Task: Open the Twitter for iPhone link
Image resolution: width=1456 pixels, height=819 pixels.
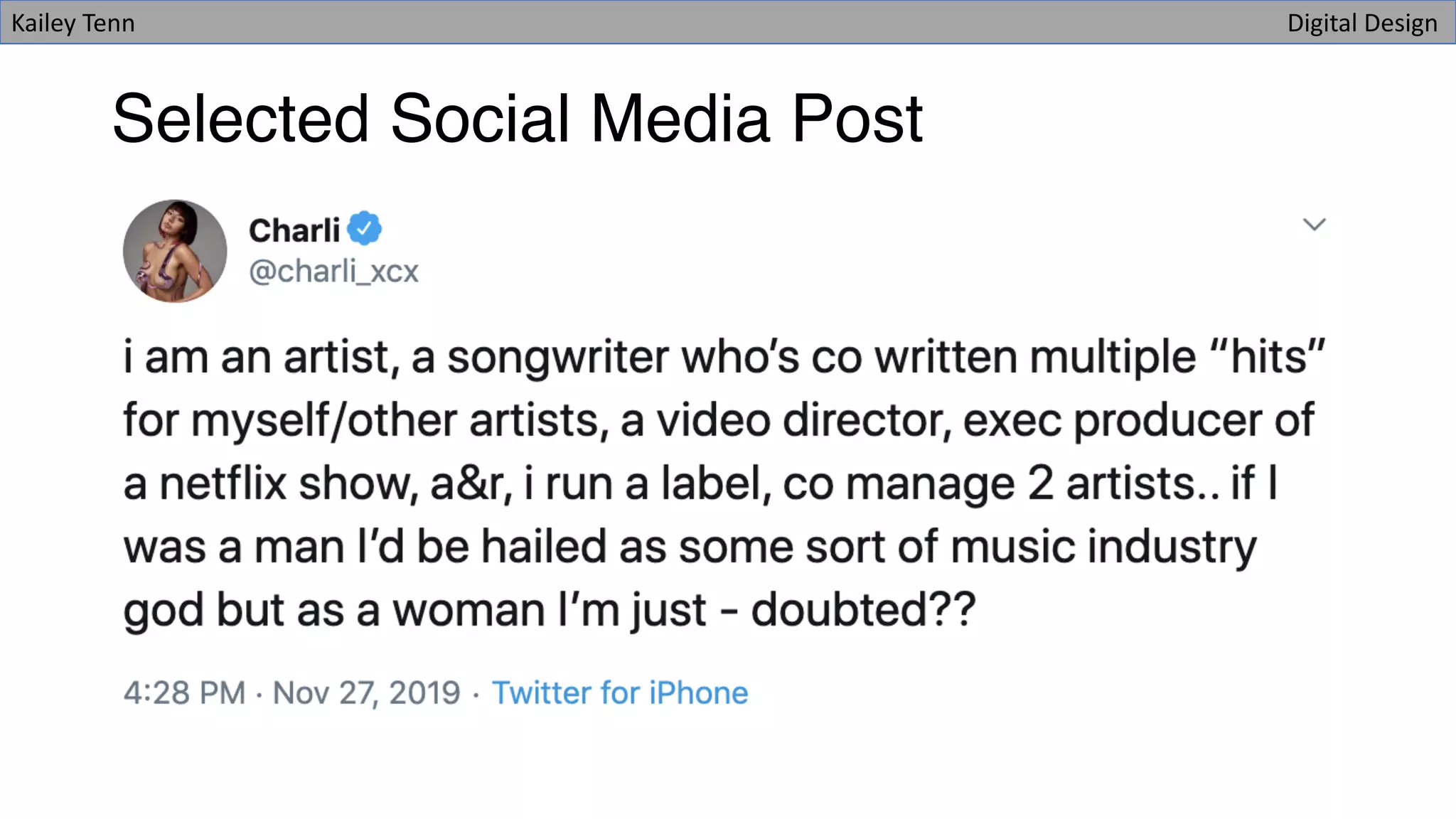Action: pos(620,693)
